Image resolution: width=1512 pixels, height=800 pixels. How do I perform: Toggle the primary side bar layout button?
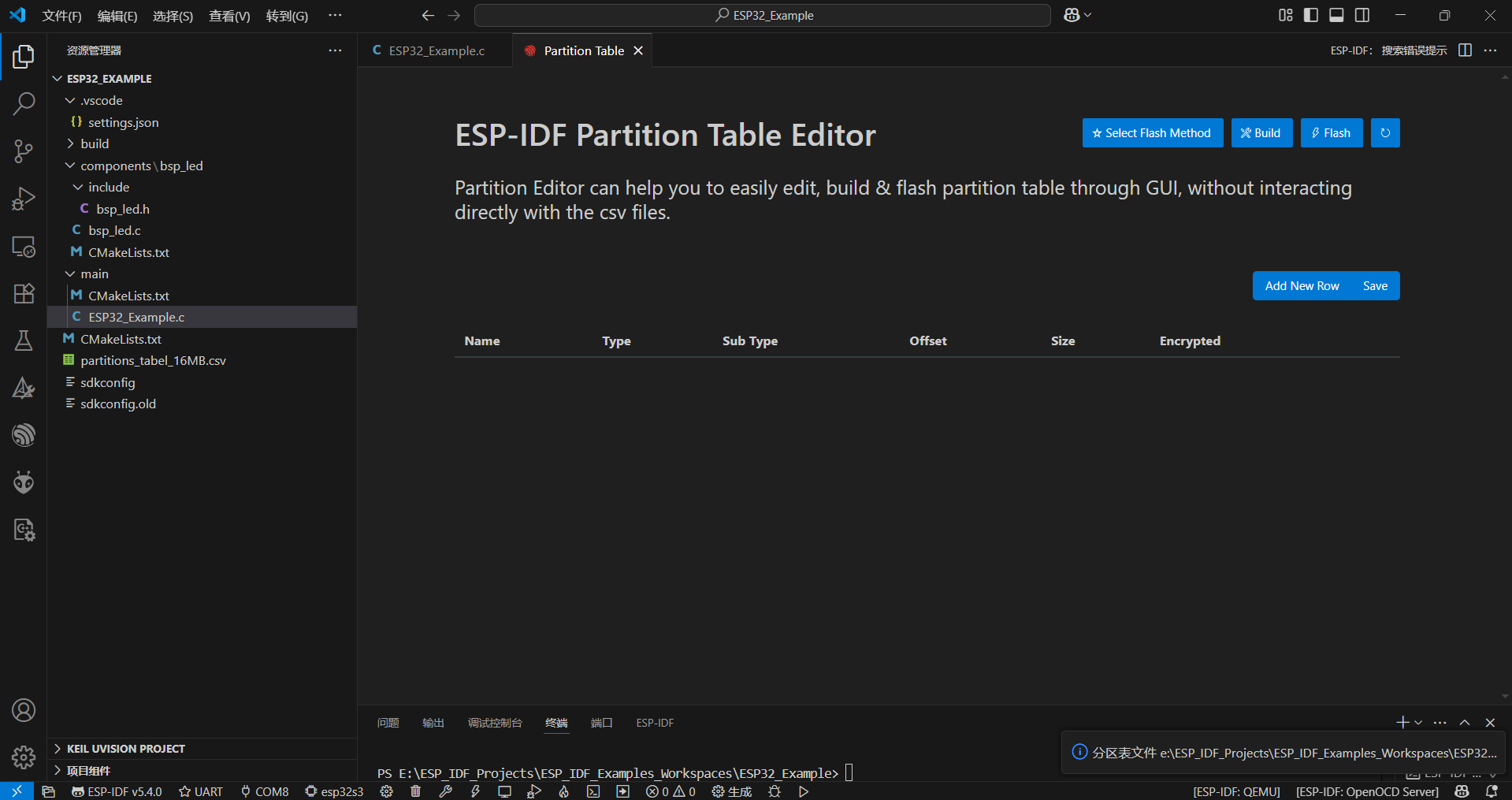[x=1311, y=15]
